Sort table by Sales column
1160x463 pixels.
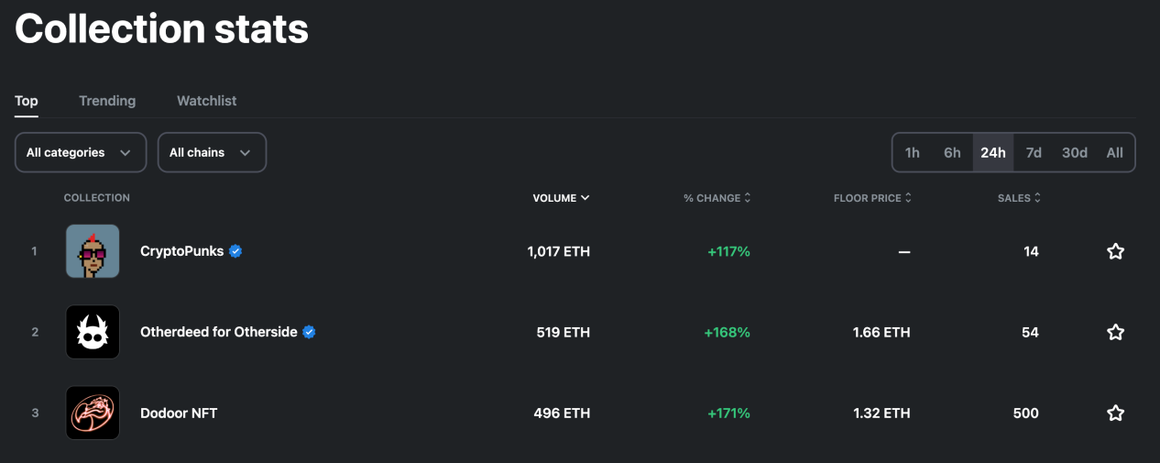1019,198
